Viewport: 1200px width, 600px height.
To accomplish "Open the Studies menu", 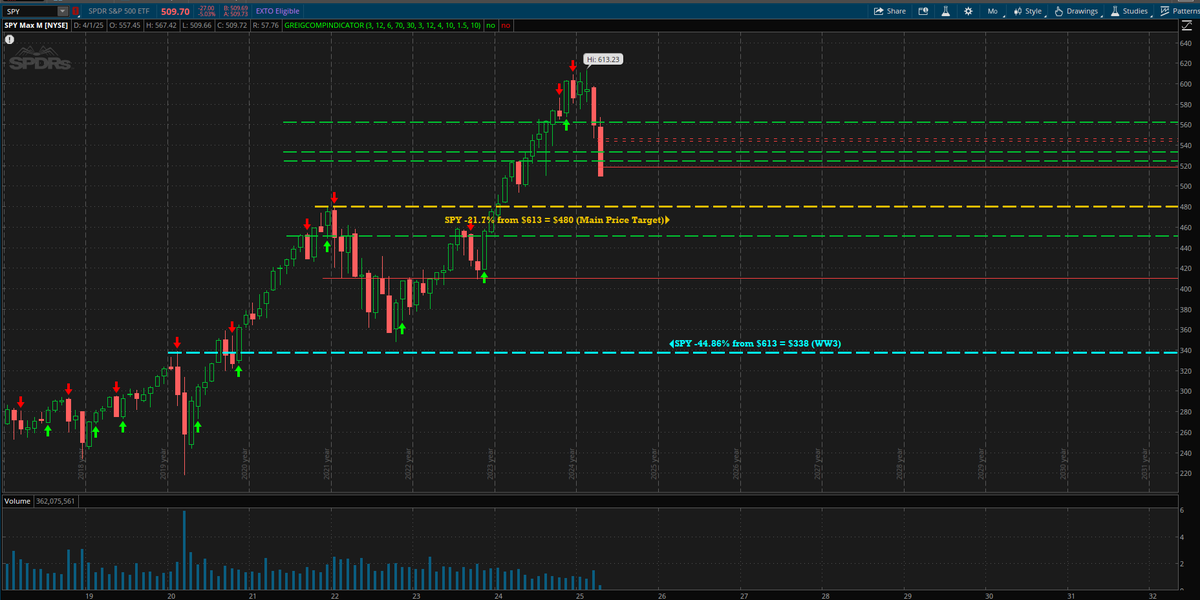I will point(1128,11).
